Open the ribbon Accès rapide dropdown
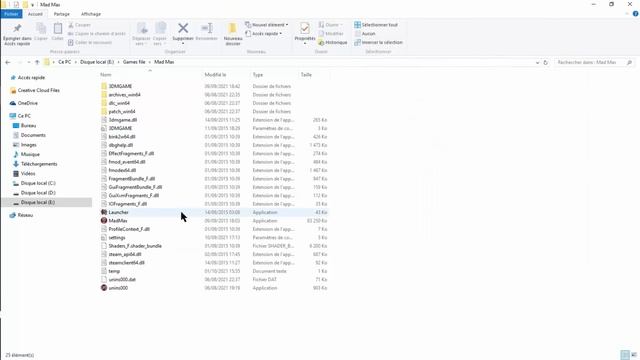 tap(264, 33)
